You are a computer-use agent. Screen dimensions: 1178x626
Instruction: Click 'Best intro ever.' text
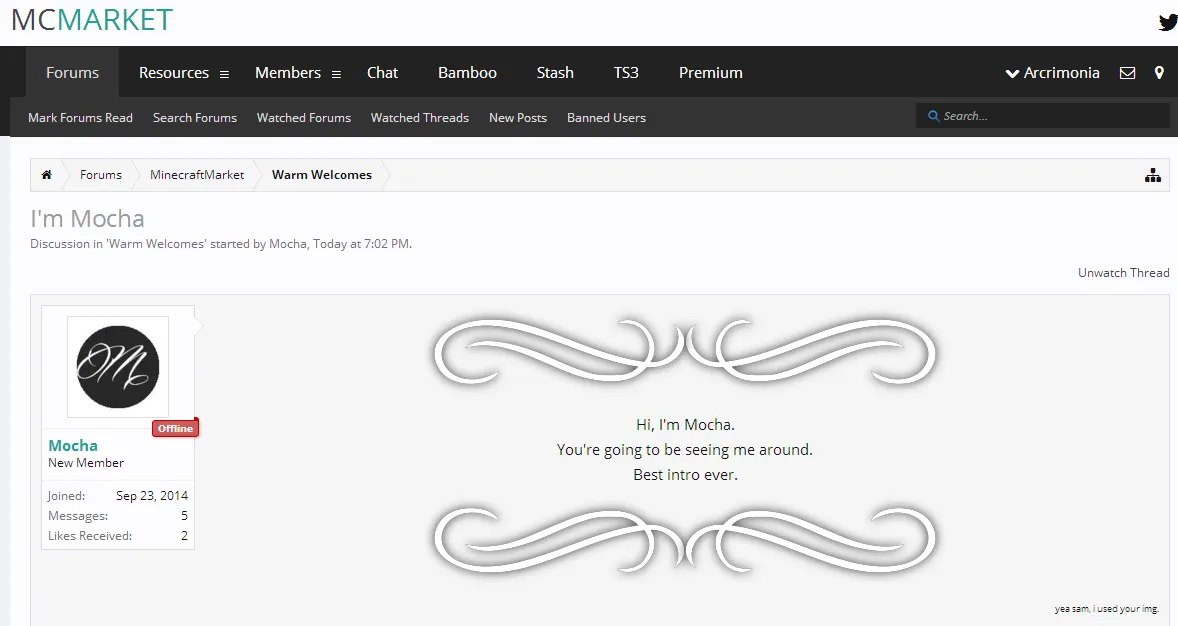tap(685, 475)
